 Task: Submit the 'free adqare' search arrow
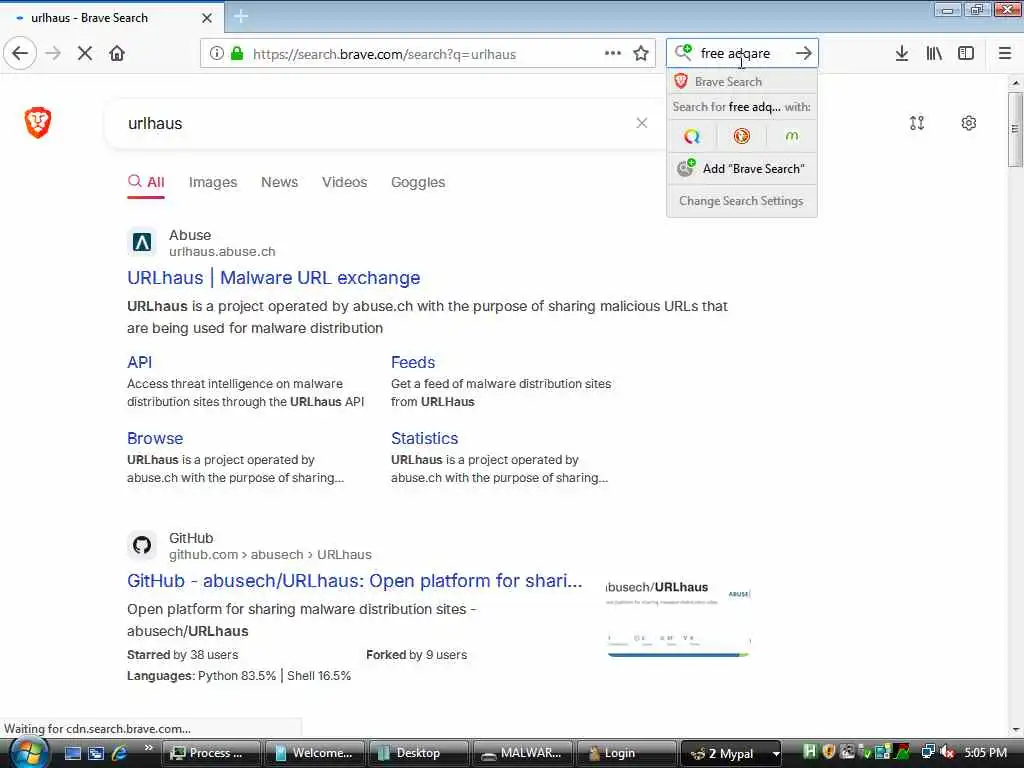pyautogui.click(x=804, y=53)
